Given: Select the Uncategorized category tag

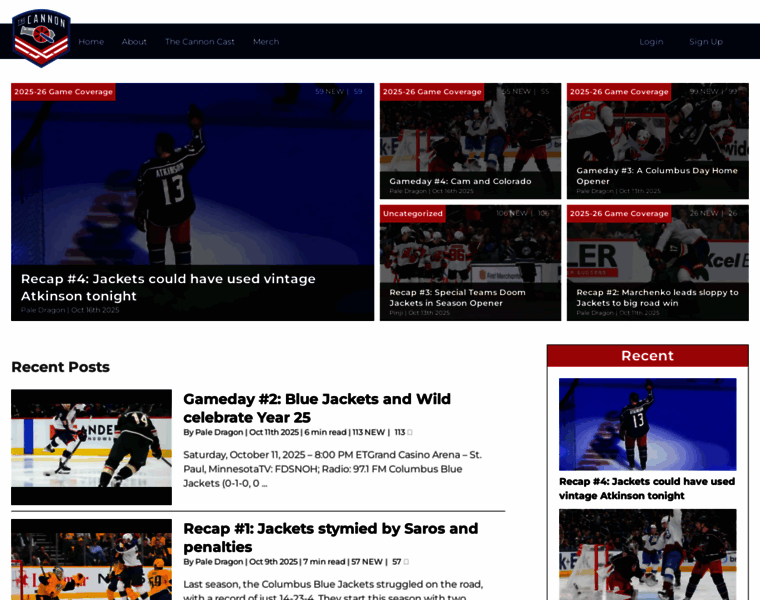Looking at the screenshot, I should [x=413, y=213].
